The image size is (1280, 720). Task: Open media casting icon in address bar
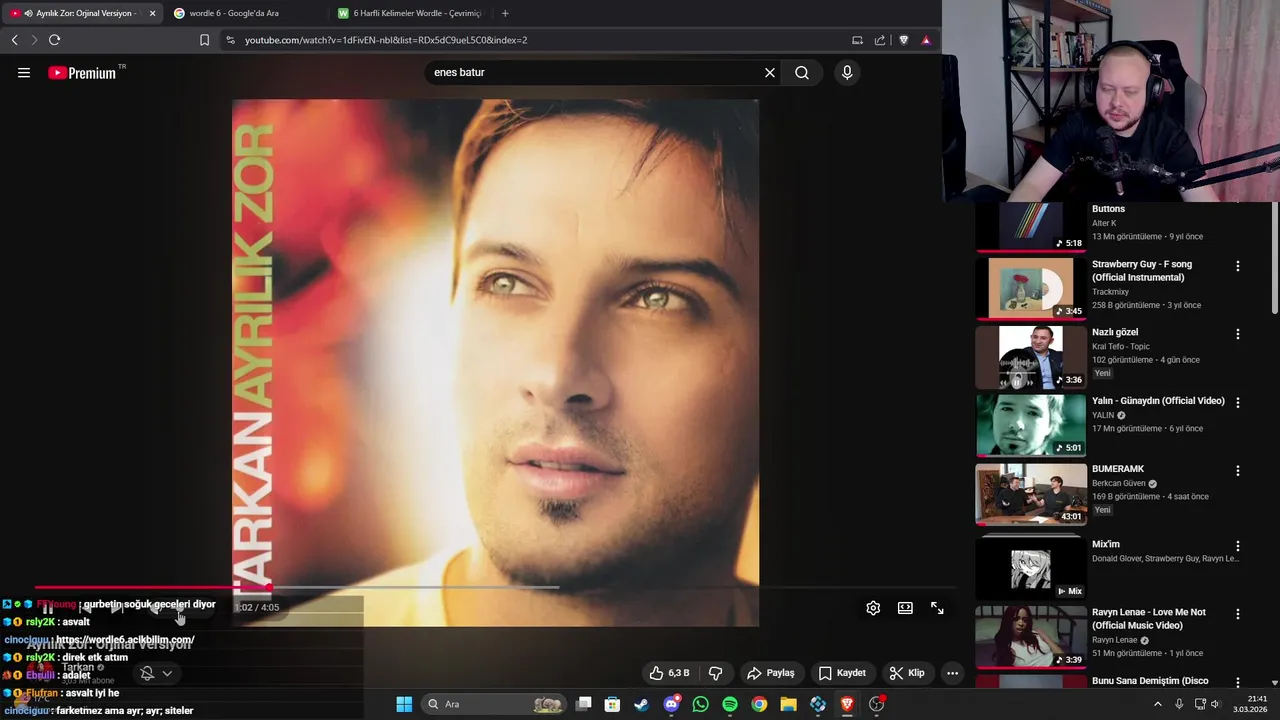point(857,40)
